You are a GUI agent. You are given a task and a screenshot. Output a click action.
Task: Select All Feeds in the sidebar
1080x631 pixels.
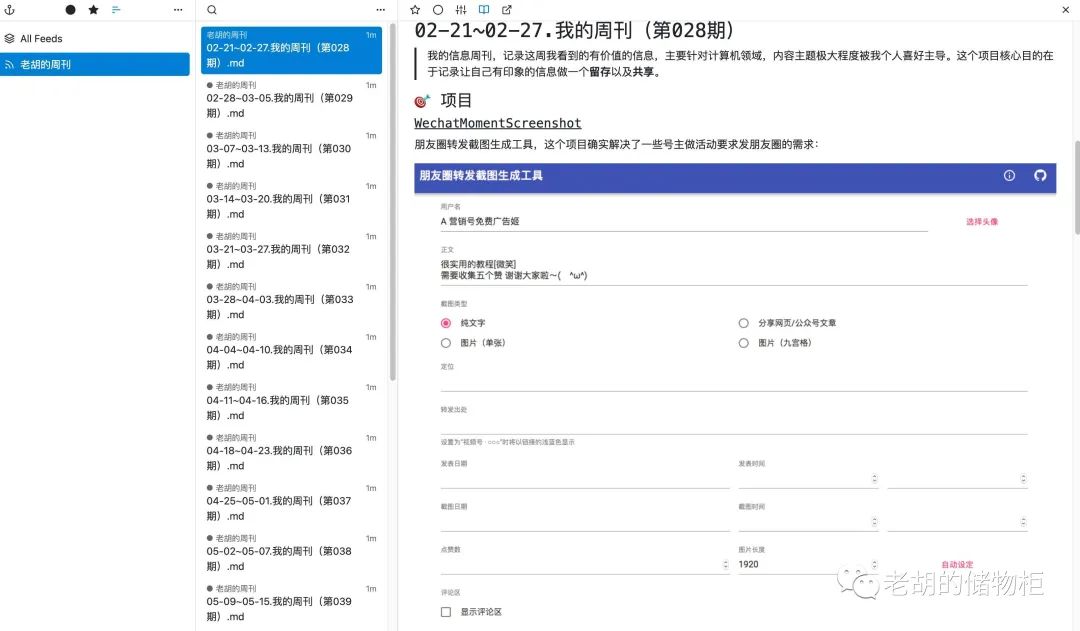95,39
